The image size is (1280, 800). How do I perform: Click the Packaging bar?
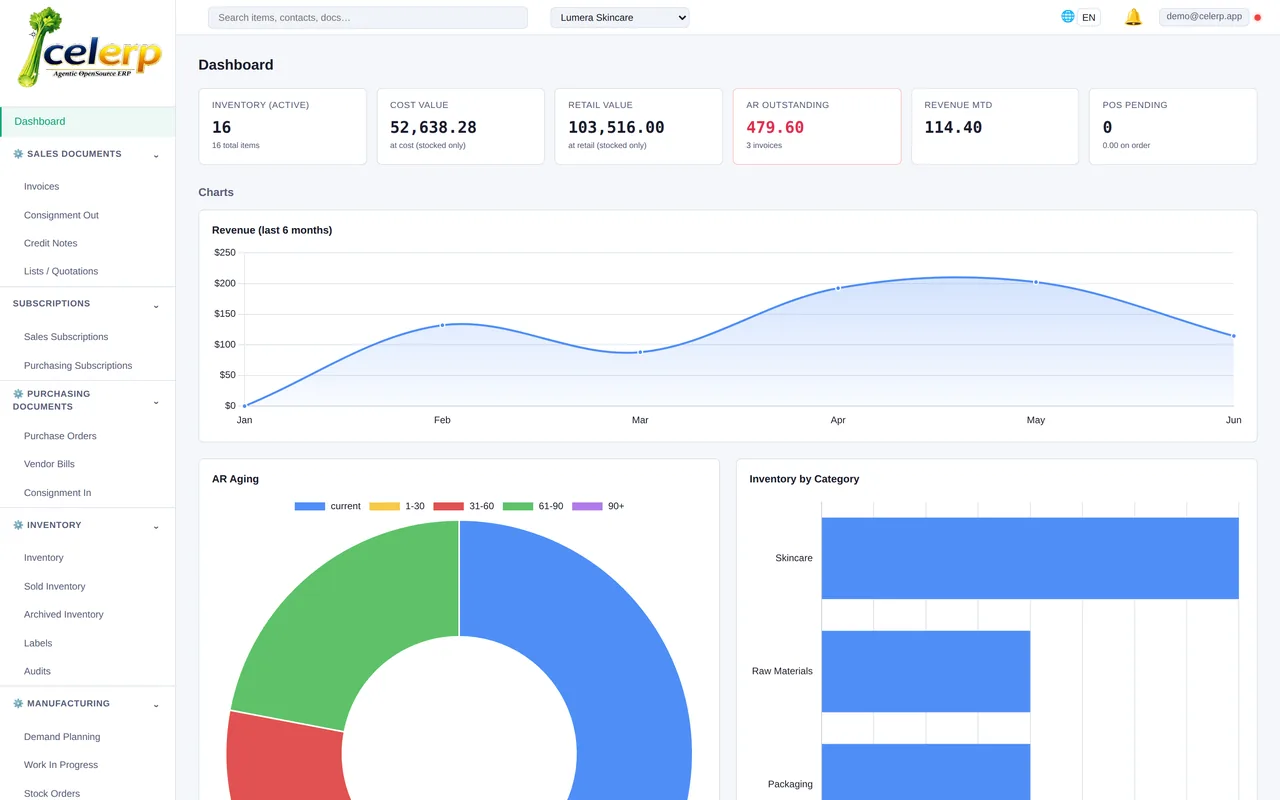pos(926,772)
